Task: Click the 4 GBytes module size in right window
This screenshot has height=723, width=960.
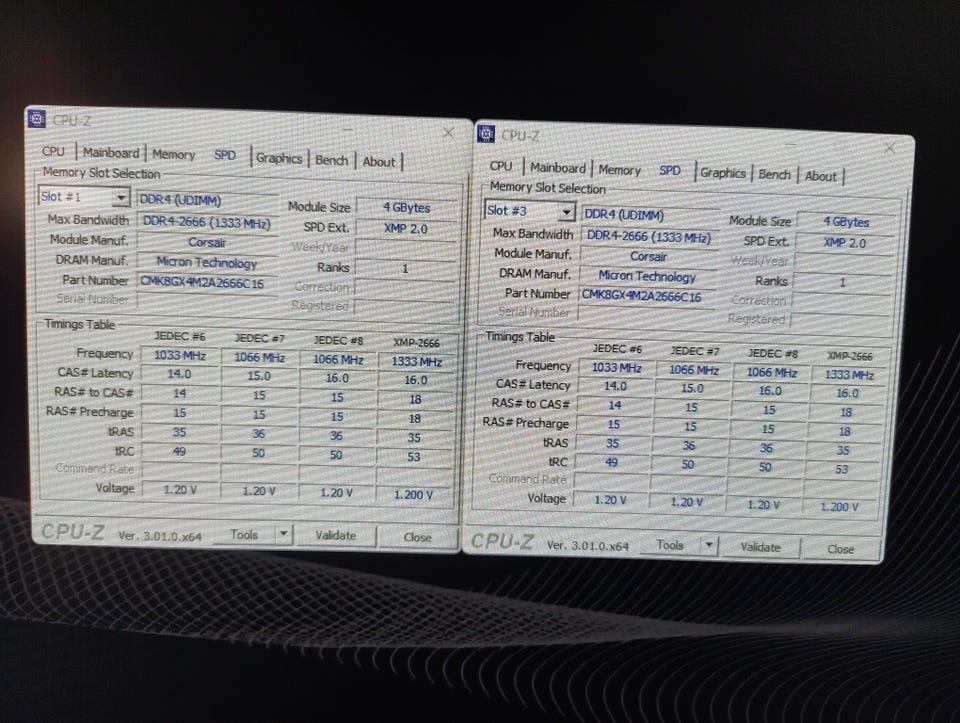Action: click(846, 222)
